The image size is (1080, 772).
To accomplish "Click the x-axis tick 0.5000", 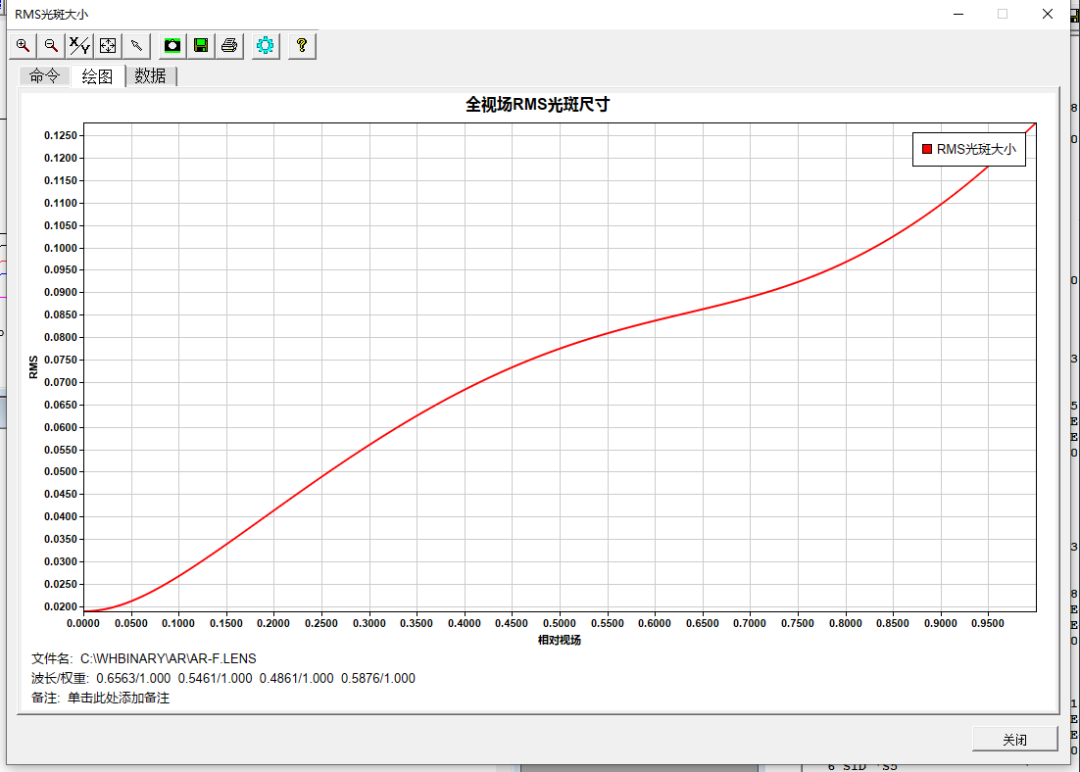I will coord(559,623).
